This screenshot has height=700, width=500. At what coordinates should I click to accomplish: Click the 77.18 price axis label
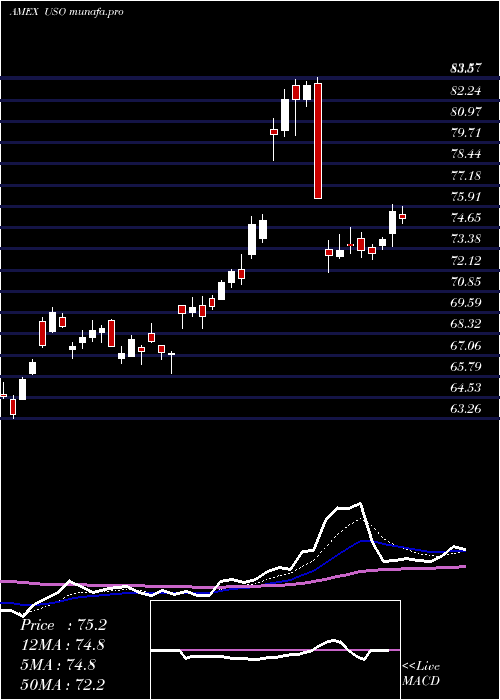tap(466, 175)
